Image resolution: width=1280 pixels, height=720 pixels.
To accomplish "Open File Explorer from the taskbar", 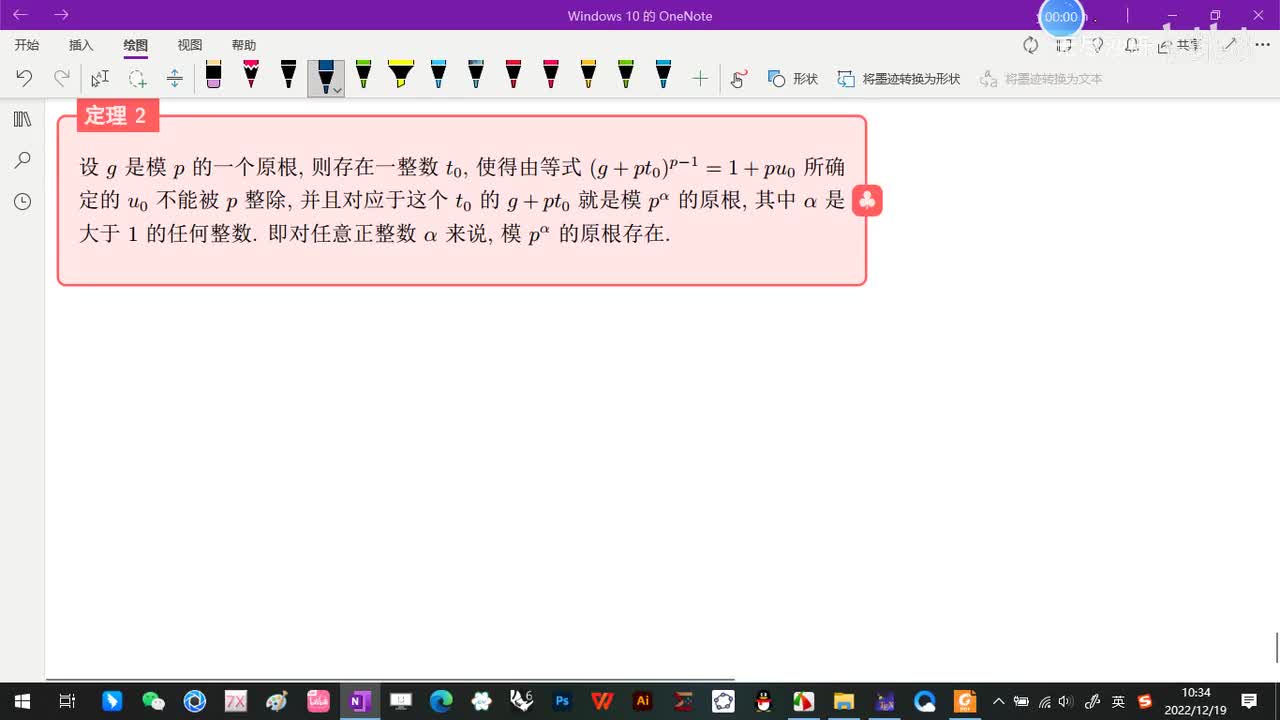I will click(844, 701).
